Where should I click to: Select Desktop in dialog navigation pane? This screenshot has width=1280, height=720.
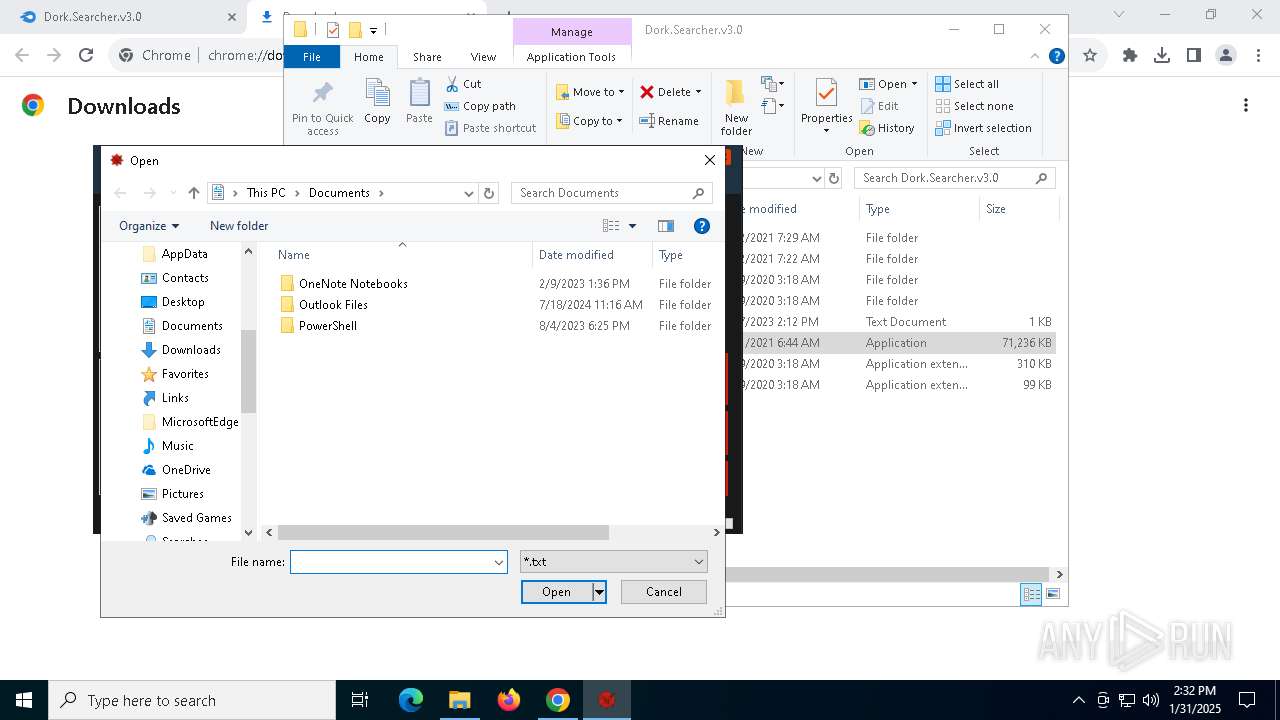point(183,302)
